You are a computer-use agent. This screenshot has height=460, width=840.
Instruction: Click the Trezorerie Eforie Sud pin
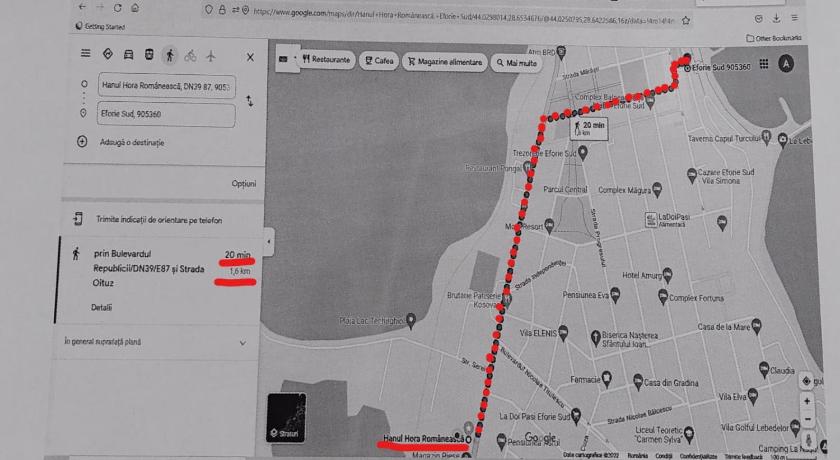(583, 154)
